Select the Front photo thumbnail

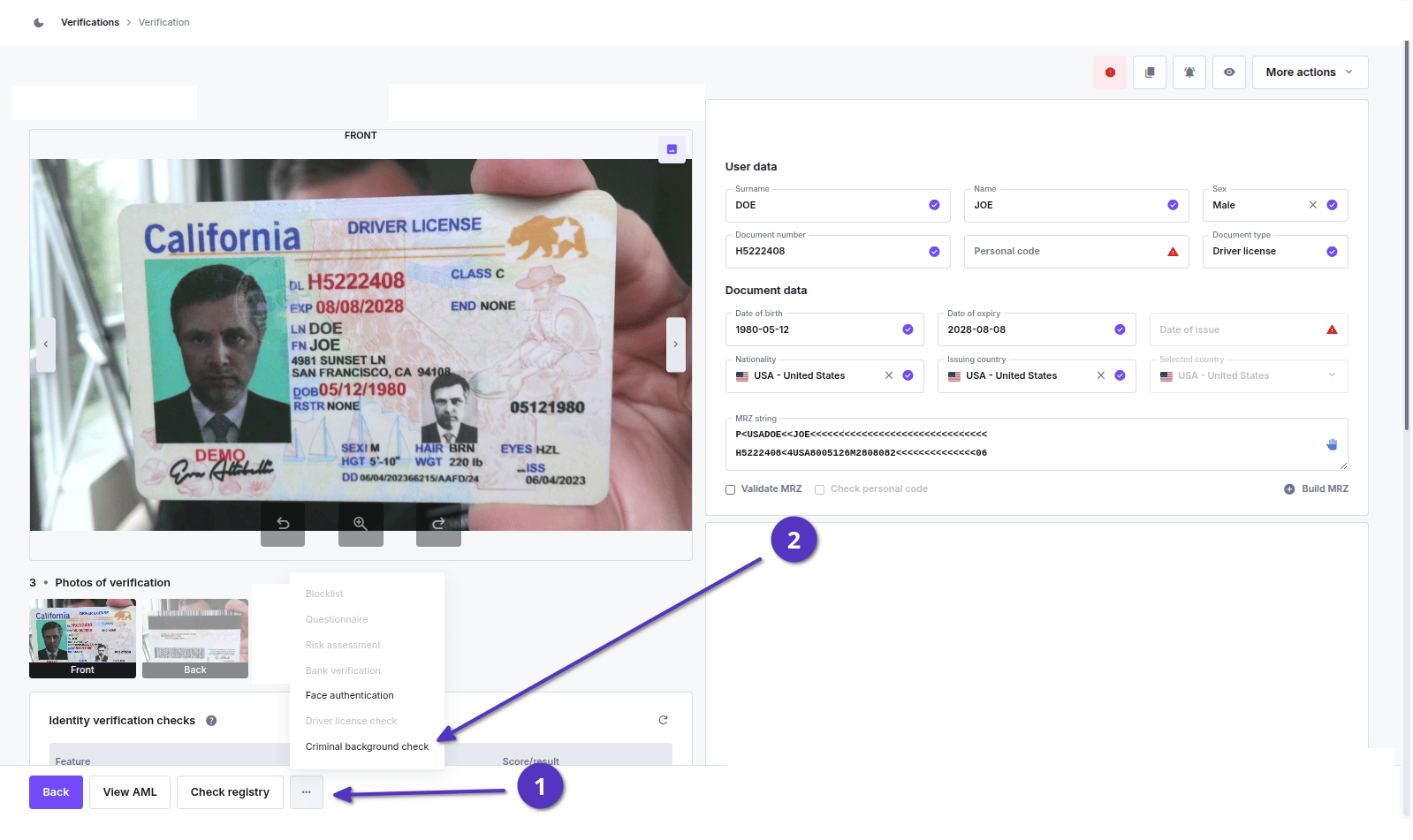click(x=82, y=639)
